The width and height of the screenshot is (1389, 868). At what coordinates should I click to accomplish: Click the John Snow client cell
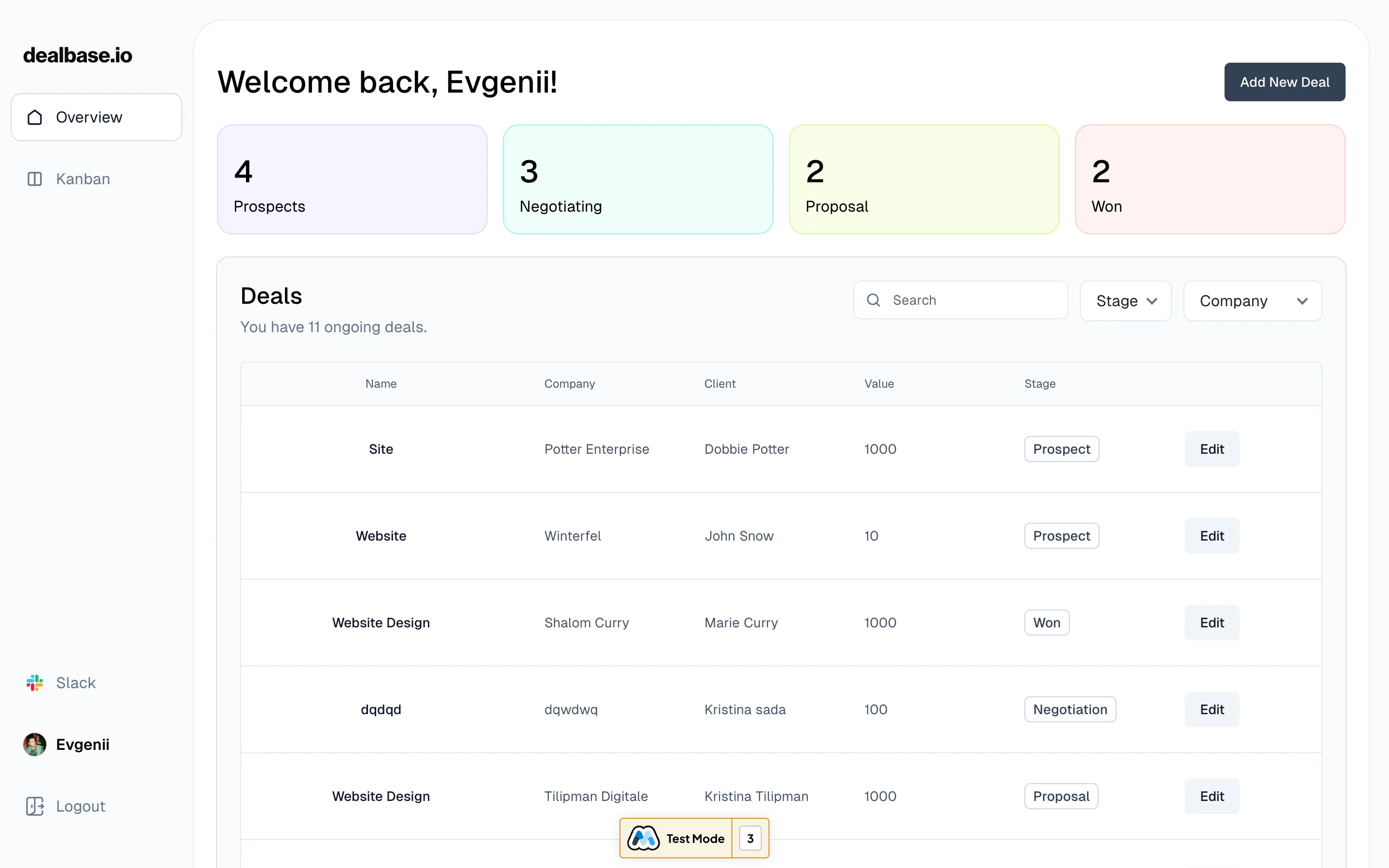739,536
